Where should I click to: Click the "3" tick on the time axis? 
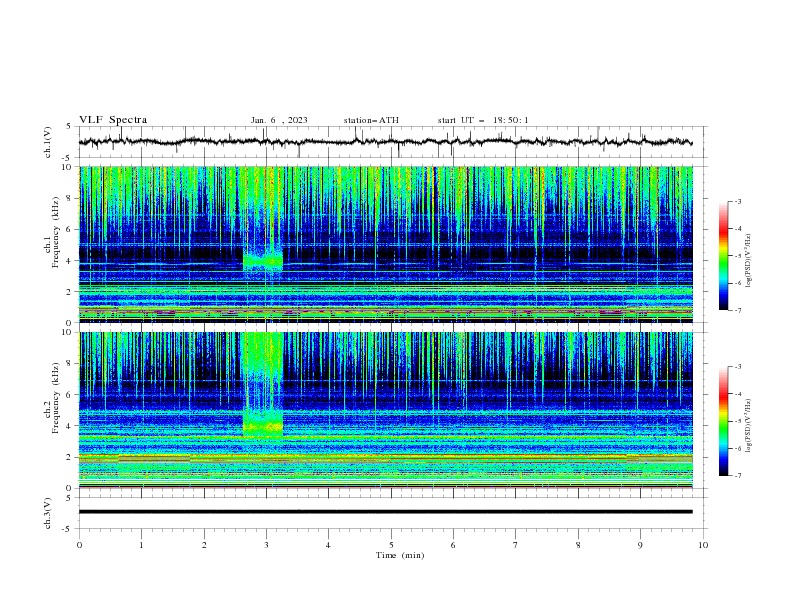click(x=266, y=545)
